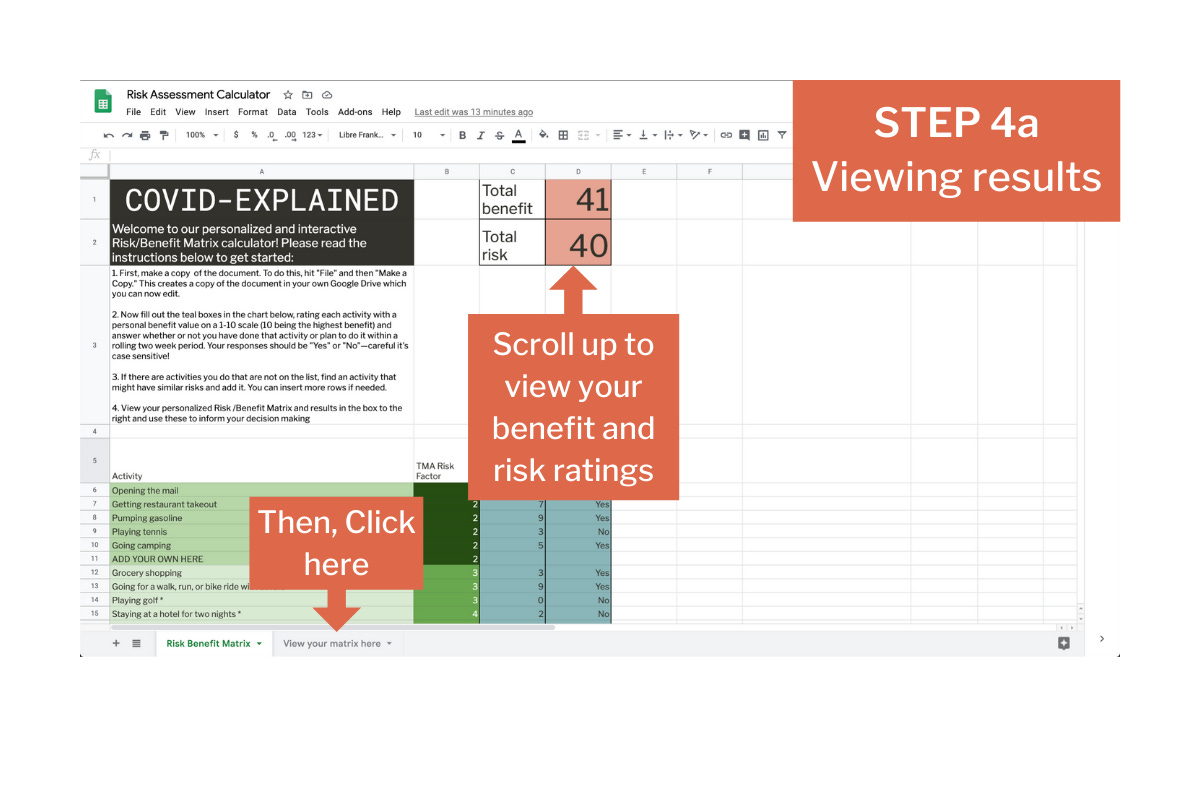Viewport: 1200px width, 800px height.
Task: Open the Edit menu
Action: click(158, 112)
